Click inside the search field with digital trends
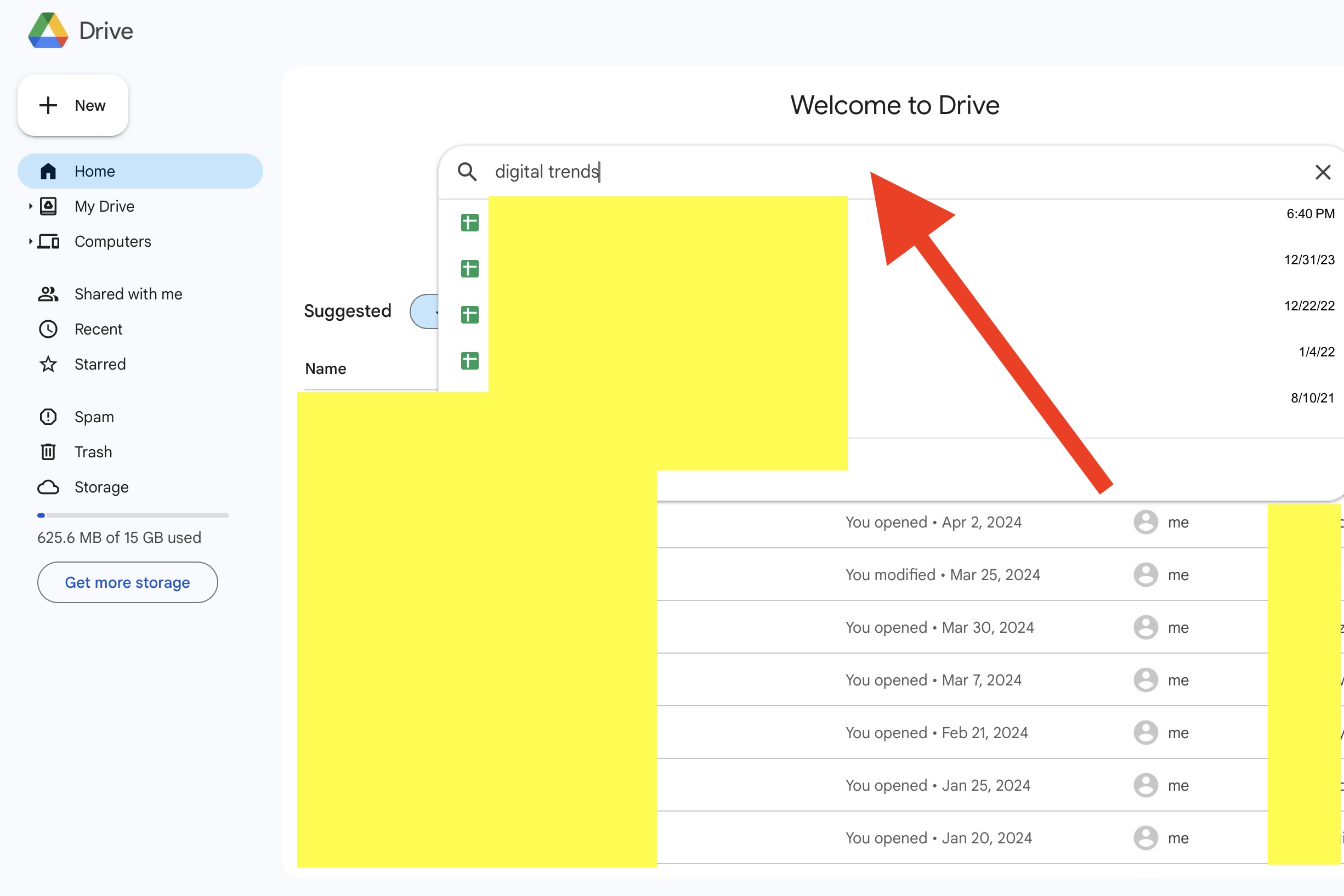 (x=892, y=172)
